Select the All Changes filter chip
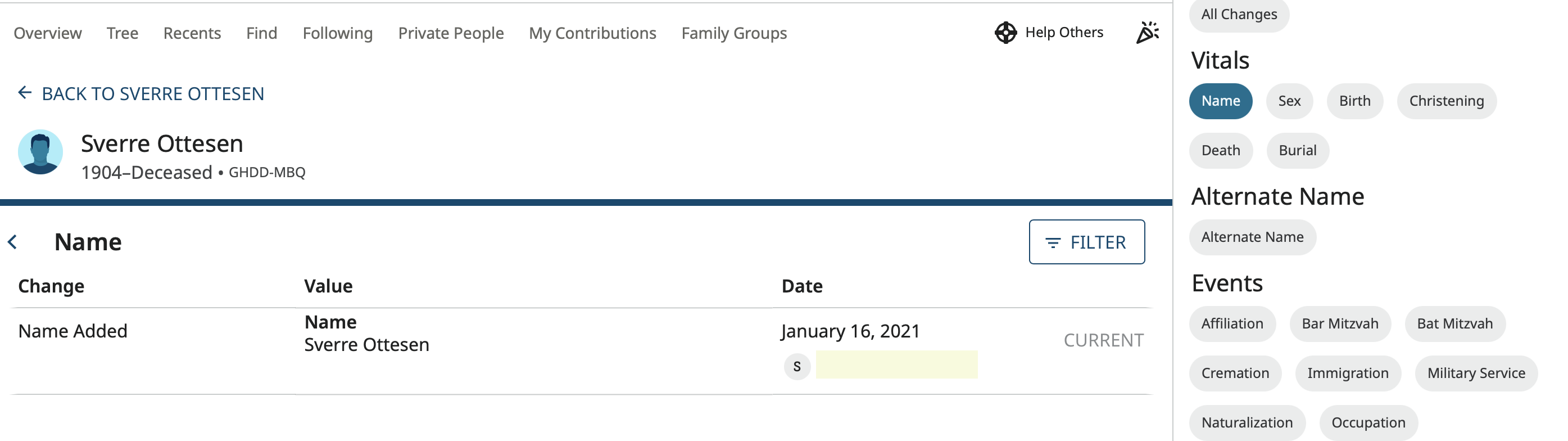The height and width of the screenshot is (441, 1568). [x=1239, y=14]
